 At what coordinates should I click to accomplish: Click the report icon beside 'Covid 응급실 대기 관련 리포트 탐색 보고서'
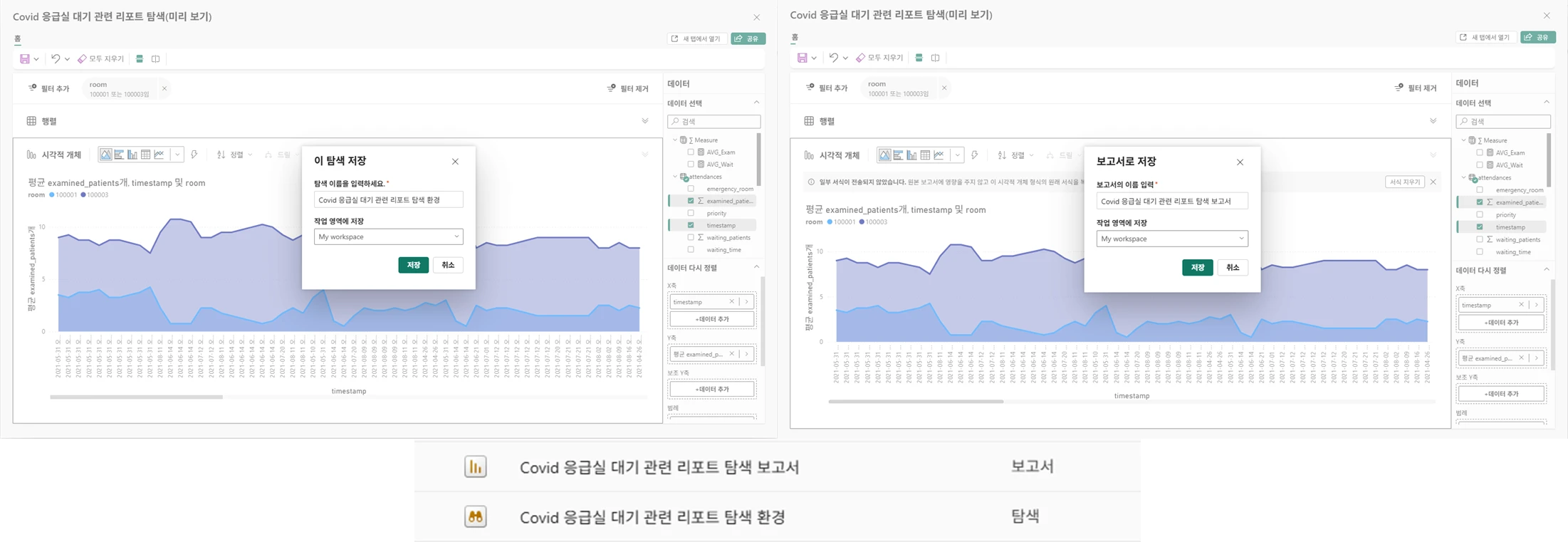(475, 467)
